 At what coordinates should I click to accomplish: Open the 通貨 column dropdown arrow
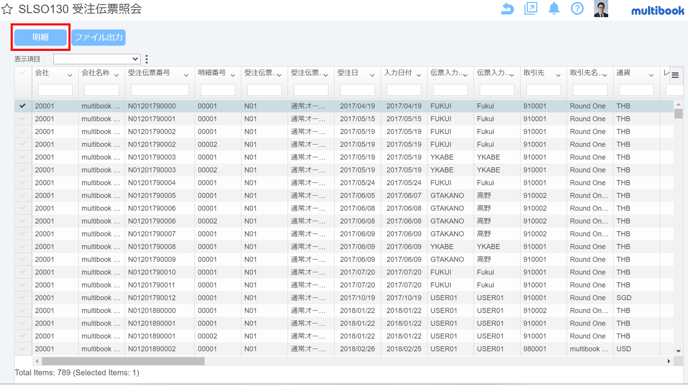(651, 76)
